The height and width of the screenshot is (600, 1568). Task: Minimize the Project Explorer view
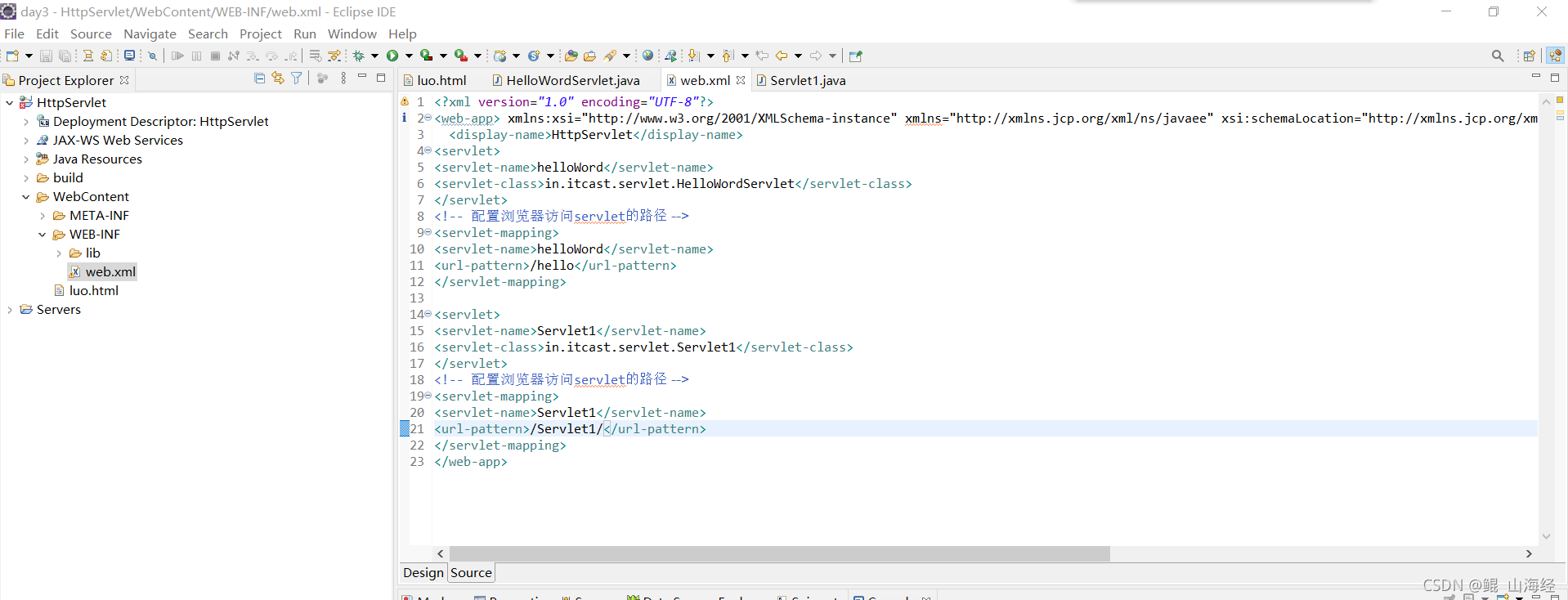[362, 77]
